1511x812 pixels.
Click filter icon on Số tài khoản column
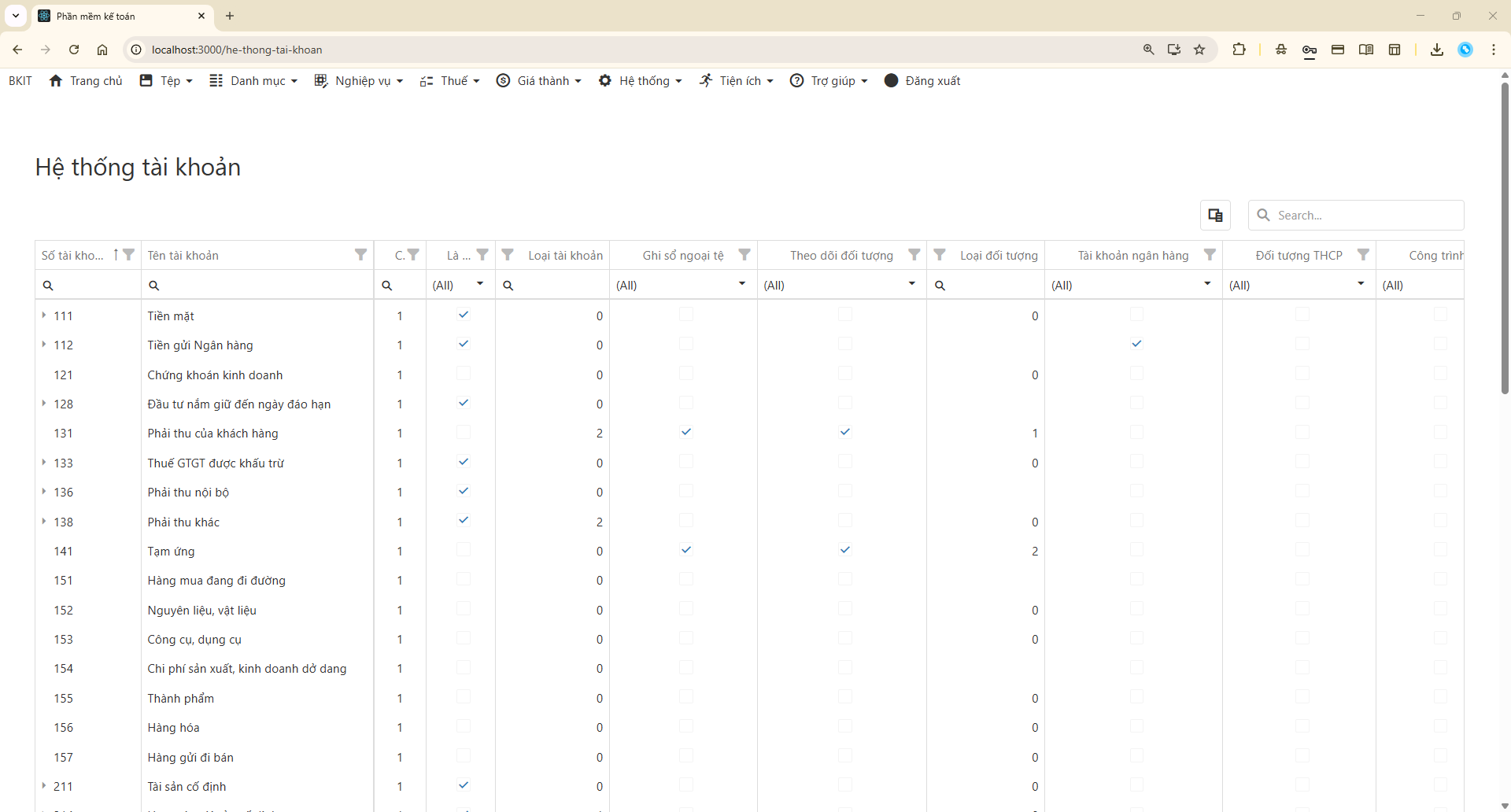129,254
